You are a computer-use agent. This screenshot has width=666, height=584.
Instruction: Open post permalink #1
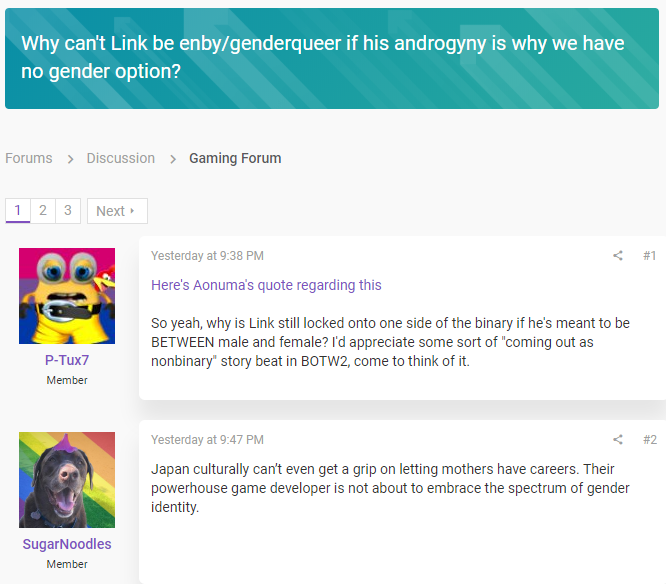click(x=650, y=256)
